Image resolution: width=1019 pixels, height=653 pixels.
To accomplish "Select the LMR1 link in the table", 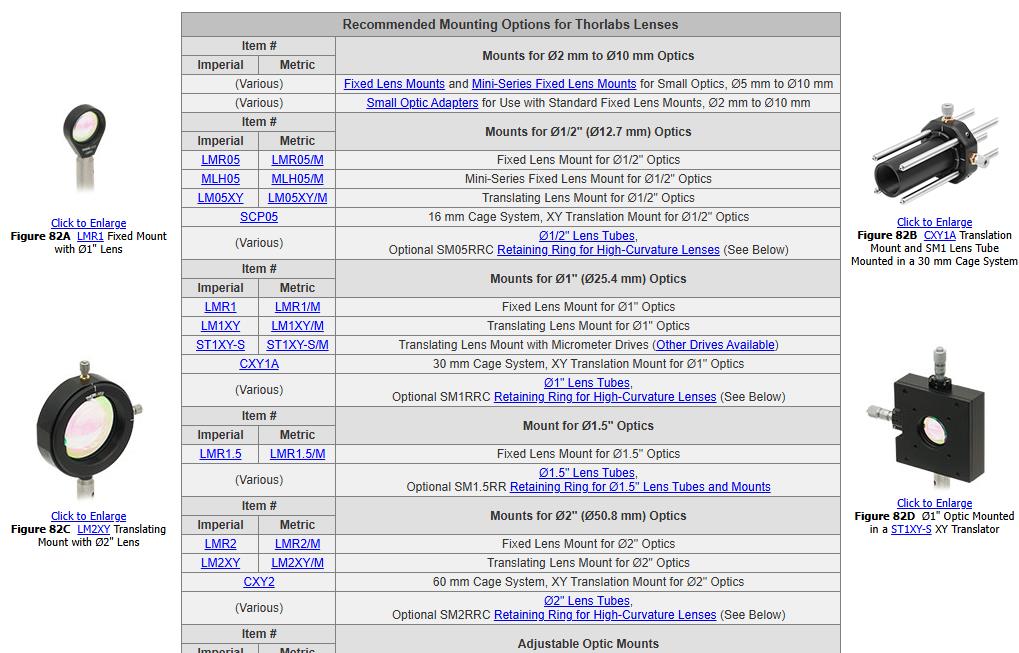I will [220, 307].
